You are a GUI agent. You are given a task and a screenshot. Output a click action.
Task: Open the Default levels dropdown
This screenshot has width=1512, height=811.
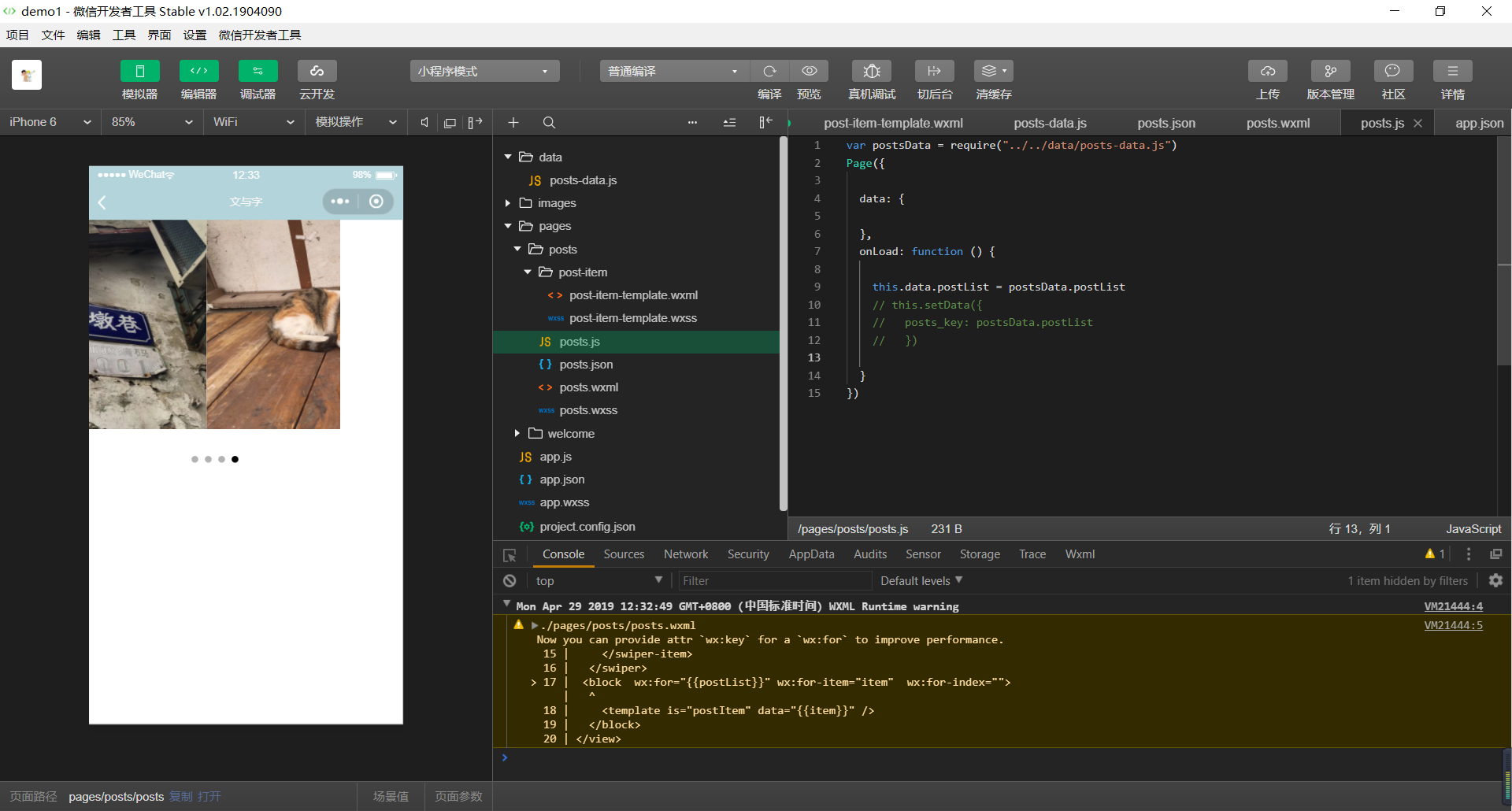pyautogui.click(x=921, y=581)
